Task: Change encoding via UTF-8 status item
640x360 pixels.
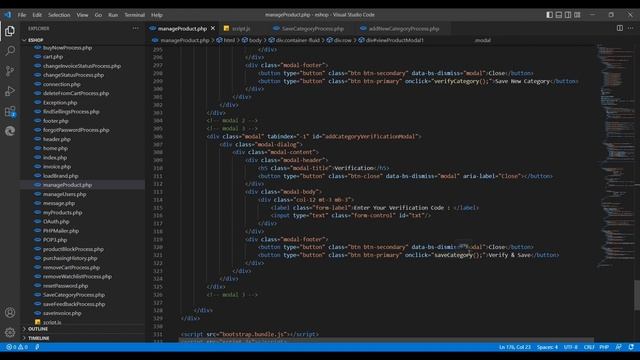Action: coord(571,347)
